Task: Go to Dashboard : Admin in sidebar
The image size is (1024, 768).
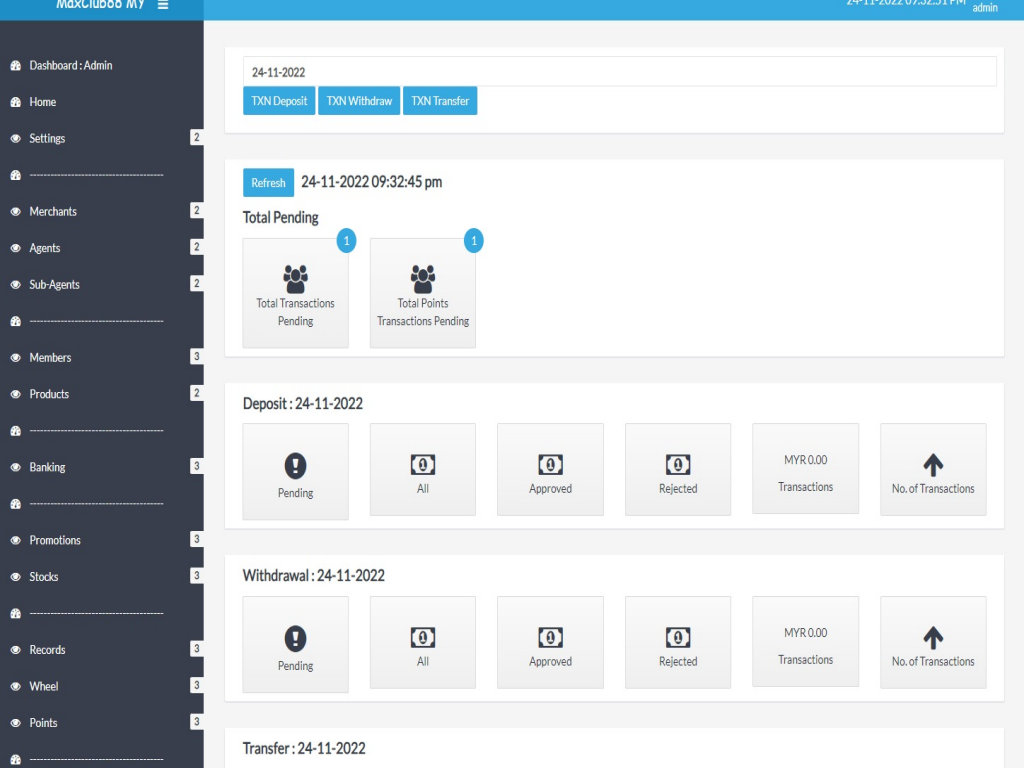Action: 70,66
